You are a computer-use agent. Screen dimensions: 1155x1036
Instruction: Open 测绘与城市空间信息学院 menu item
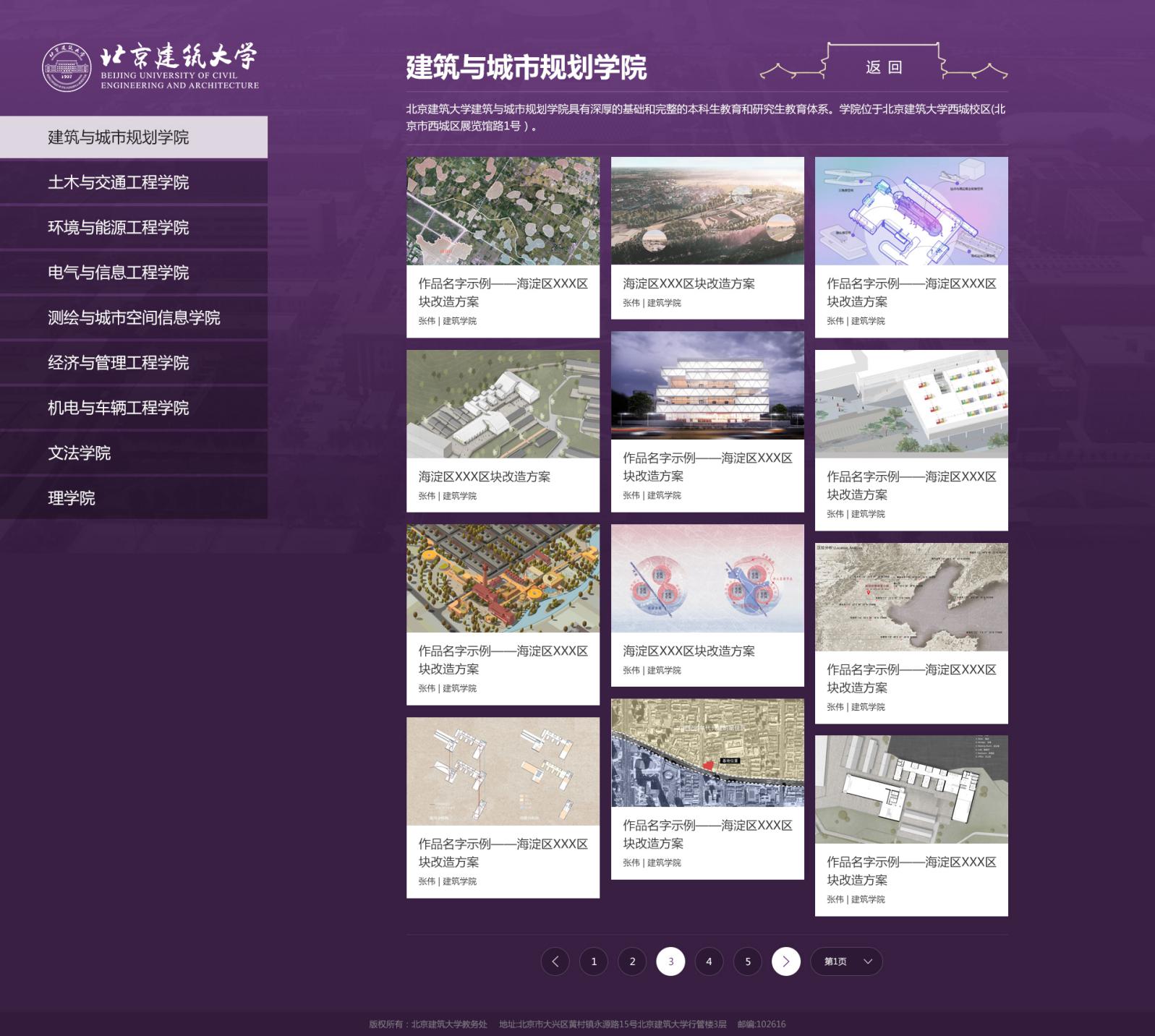pyautogui.click(x=134, y=317)
